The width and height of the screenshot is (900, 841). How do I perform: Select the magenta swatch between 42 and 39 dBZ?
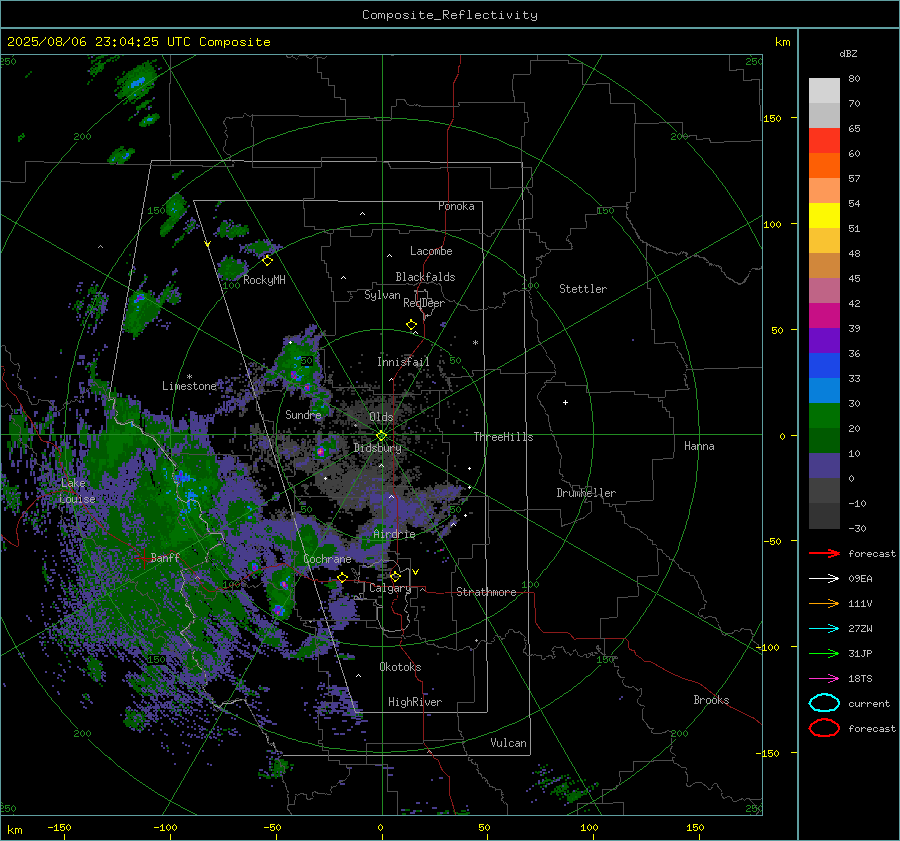824,316
